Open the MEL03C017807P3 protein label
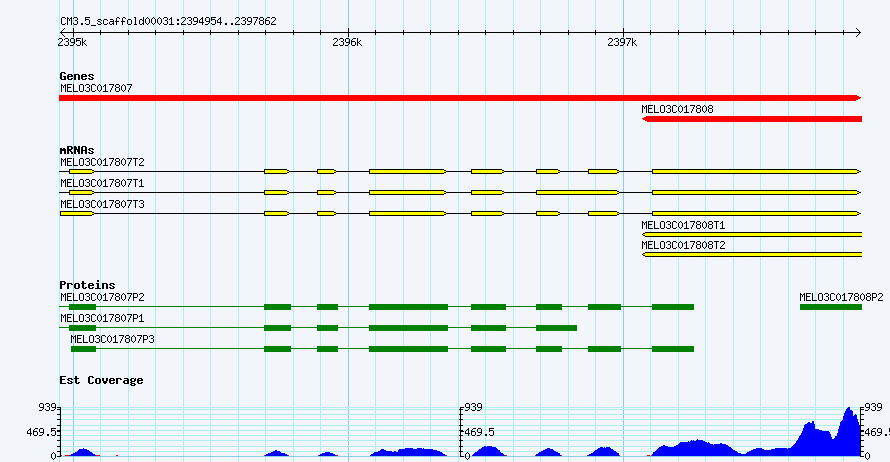This screenshot has height=462, width=890. [x=112, y=339]
